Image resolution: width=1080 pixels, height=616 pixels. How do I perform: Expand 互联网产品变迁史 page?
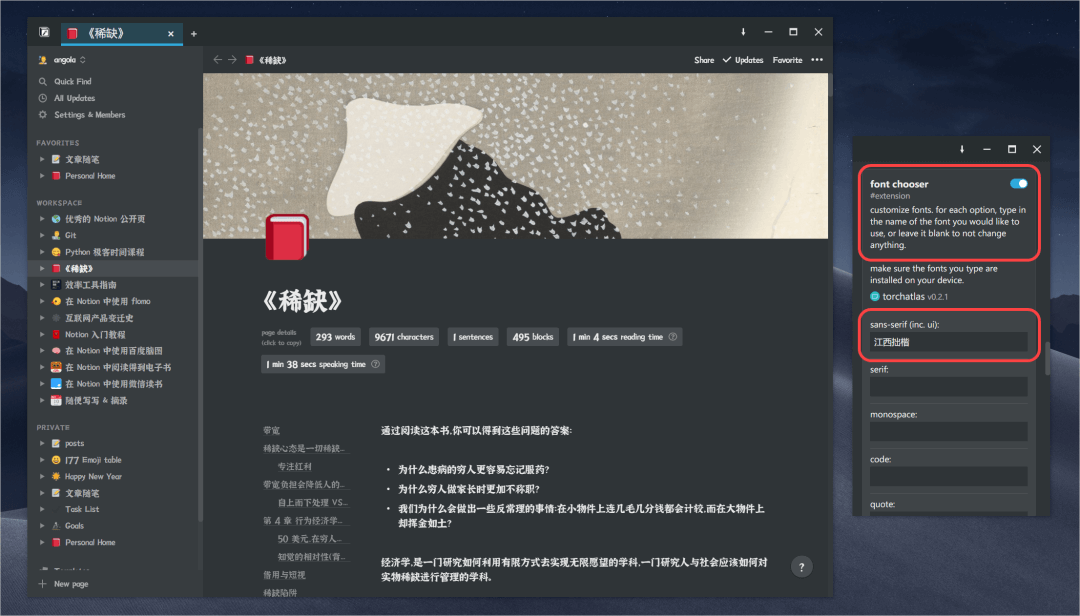click(x=42, y=318)
